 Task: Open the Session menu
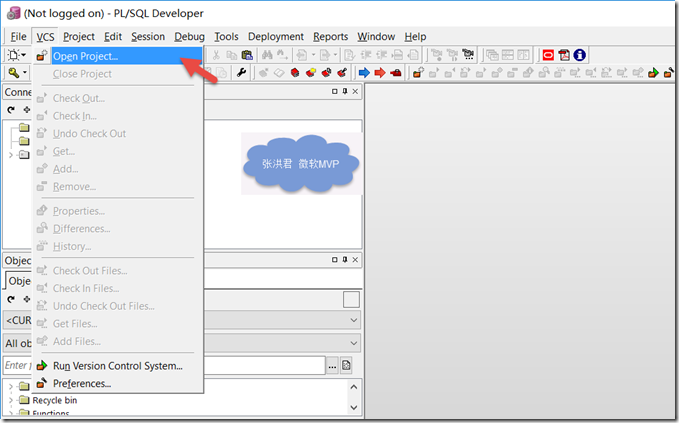[148, 36]
